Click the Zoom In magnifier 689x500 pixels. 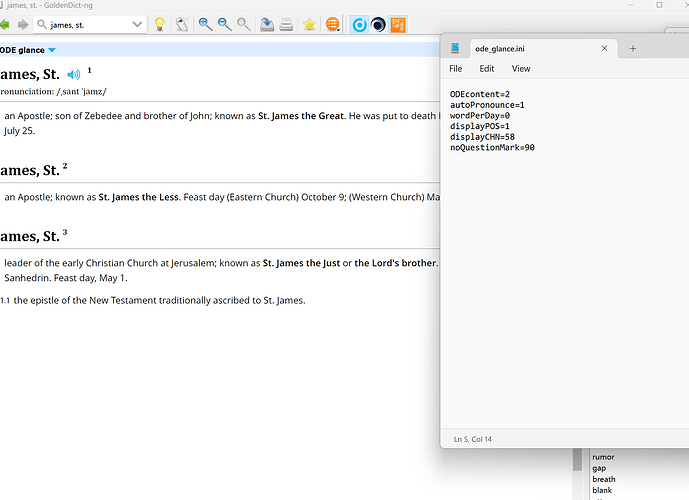(205, 25)
